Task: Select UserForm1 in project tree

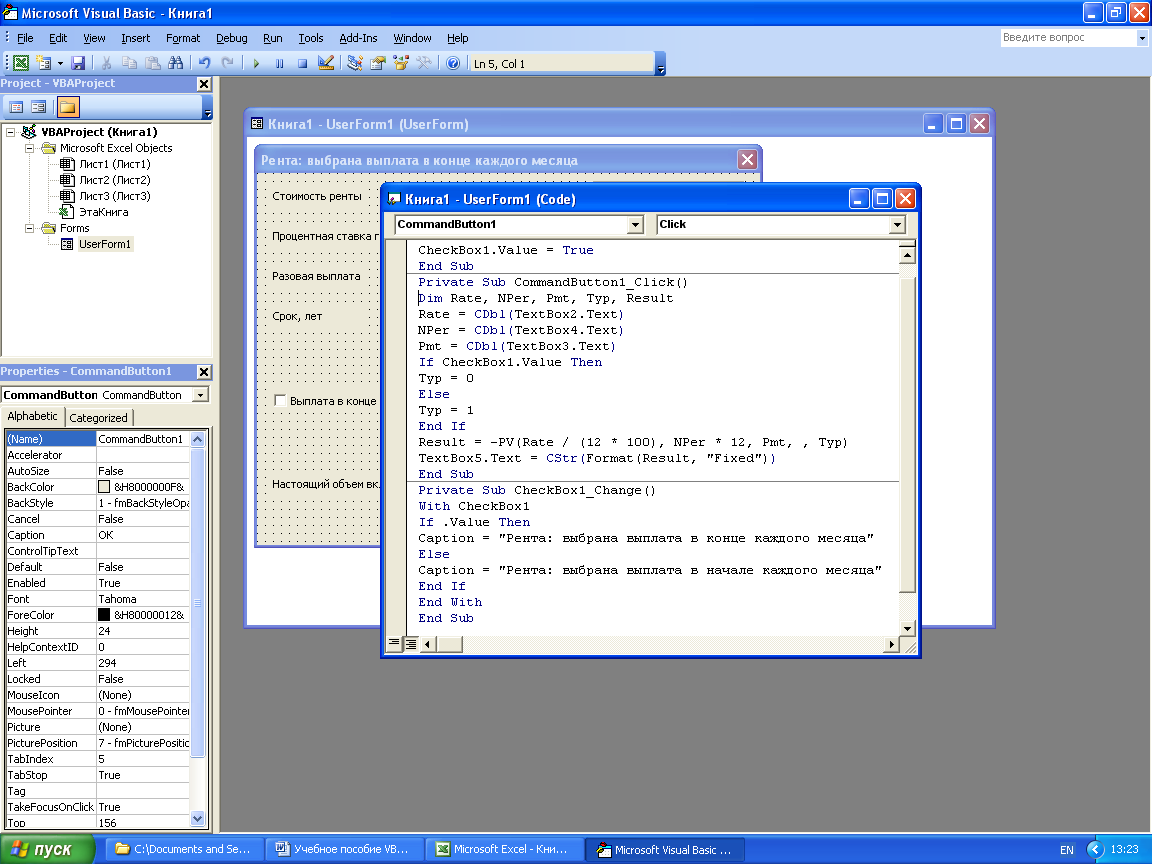Action: click(105, 244)
